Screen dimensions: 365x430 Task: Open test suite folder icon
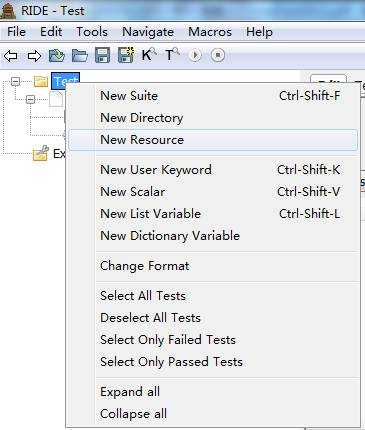[x=57, y=55]
